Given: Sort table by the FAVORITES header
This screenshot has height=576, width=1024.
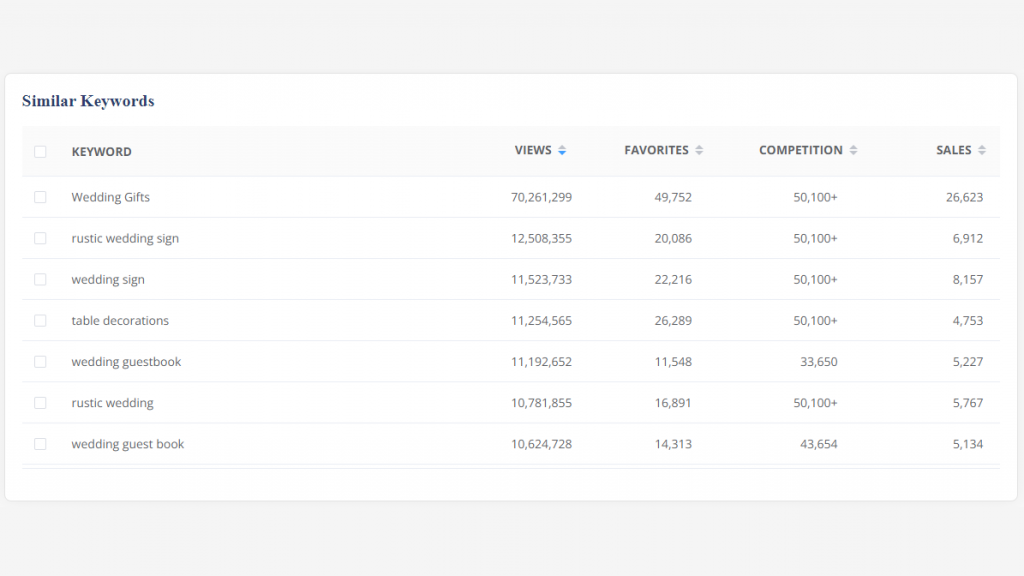Looking at the screenshot, I should point(656,150).
